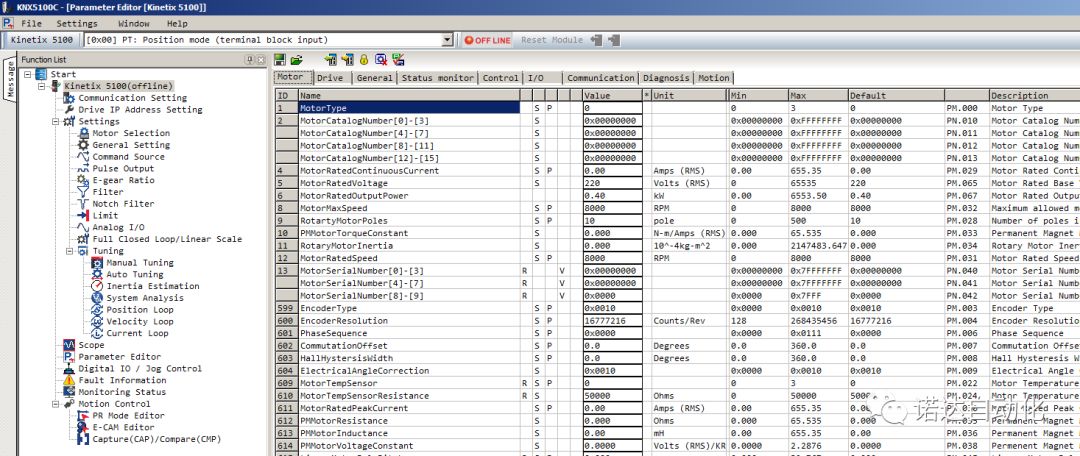Switch to the Communication tab
The height and width of the screenshot is (456, 1080).
(x=601, y=78)
